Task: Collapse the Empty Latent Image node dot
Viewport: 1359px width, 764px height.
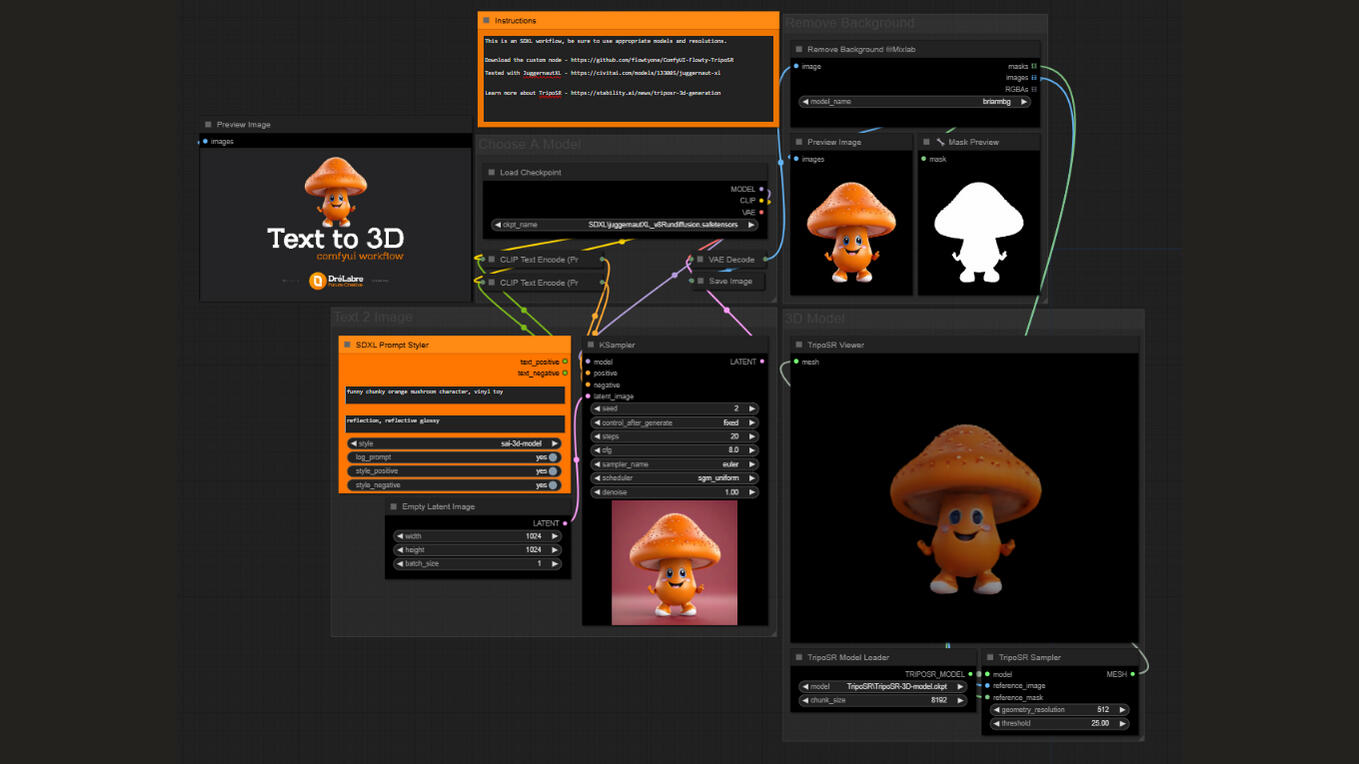Action: point(393,507)
